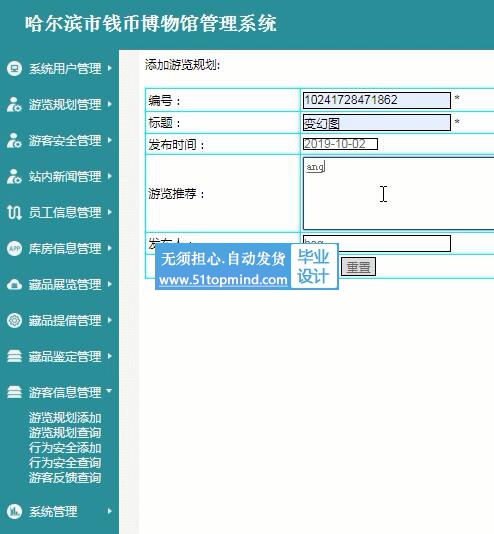Screen dimensions: 494x534
Task: Focus the 编号 number input field
Action: 377,100
